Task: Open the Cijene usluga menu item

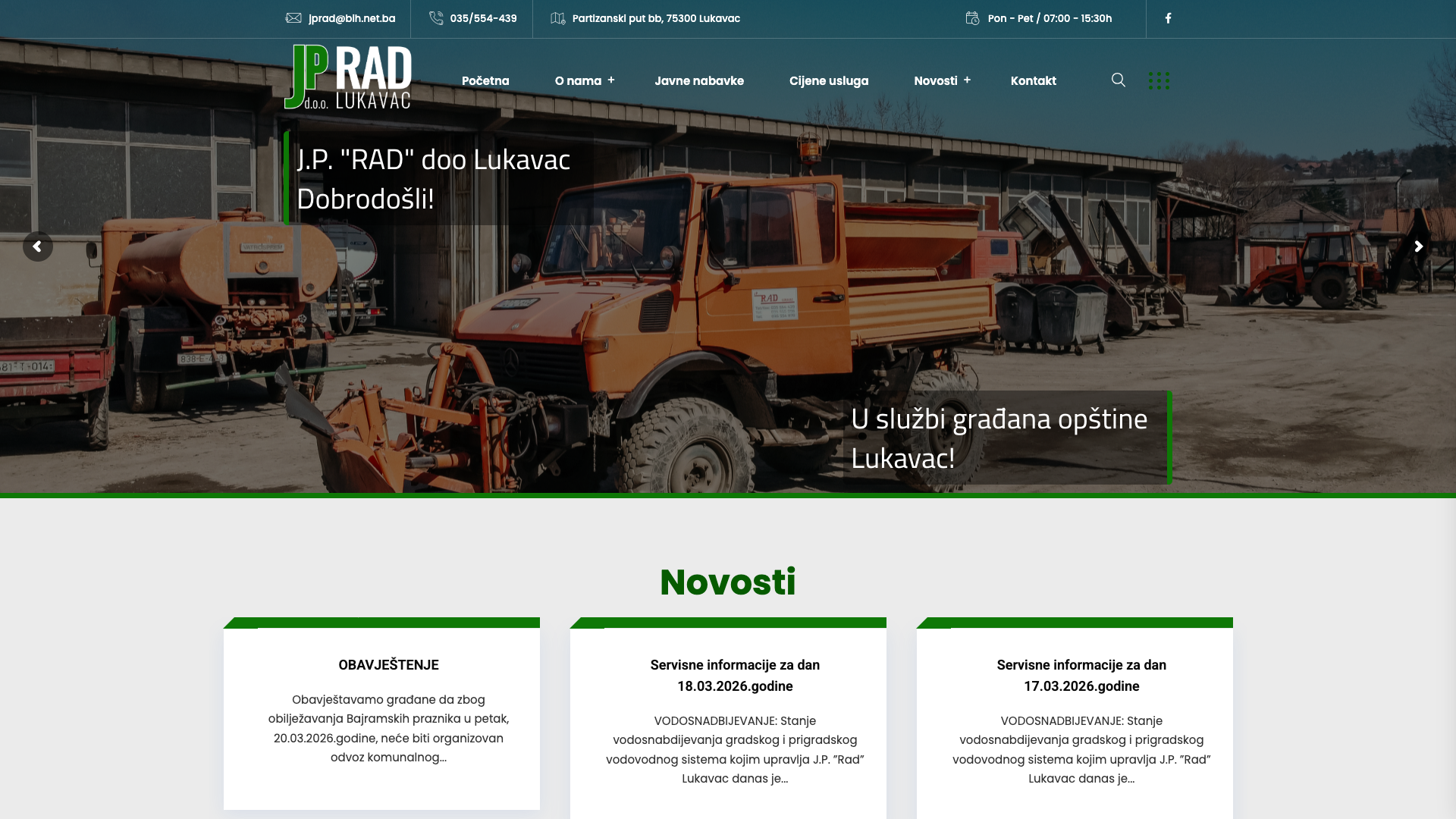Action: [829, 80]
